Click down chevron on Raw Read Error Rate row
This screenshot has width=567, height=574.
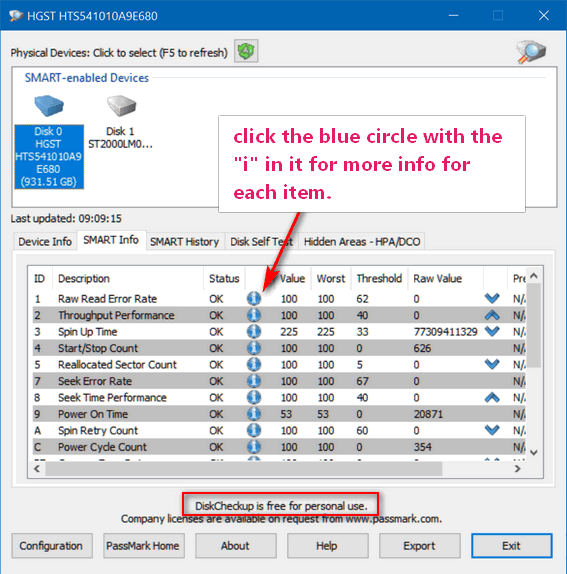point(492,298)
